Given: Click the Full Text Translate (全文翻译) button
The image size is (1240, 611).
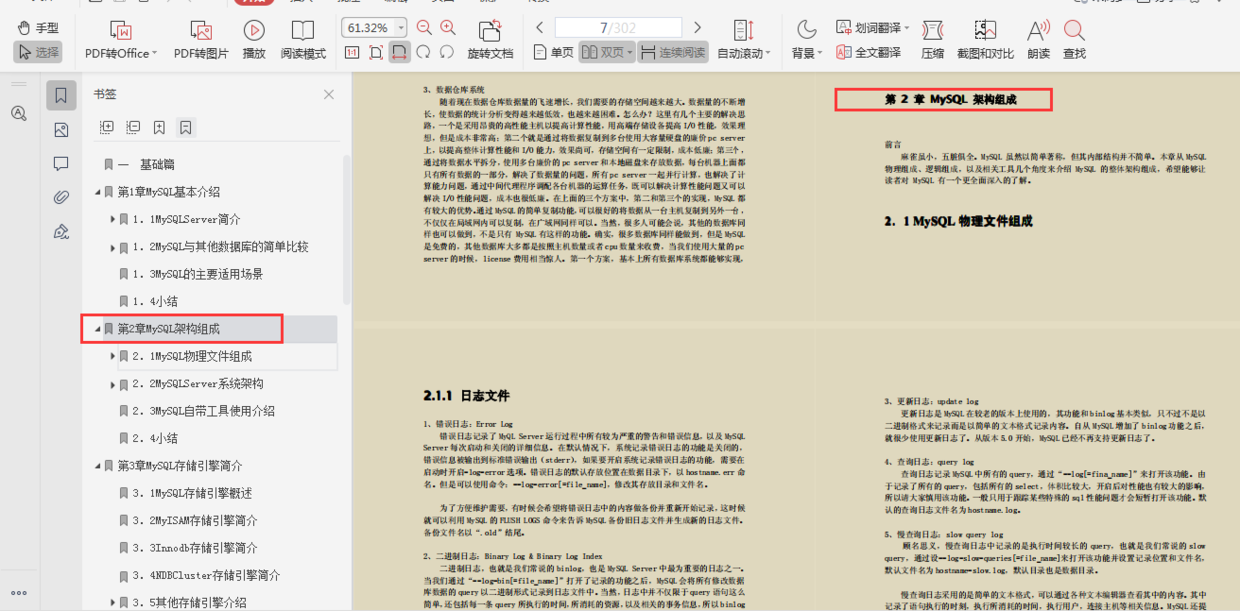Looking at the screenshot, I should 868,52.
